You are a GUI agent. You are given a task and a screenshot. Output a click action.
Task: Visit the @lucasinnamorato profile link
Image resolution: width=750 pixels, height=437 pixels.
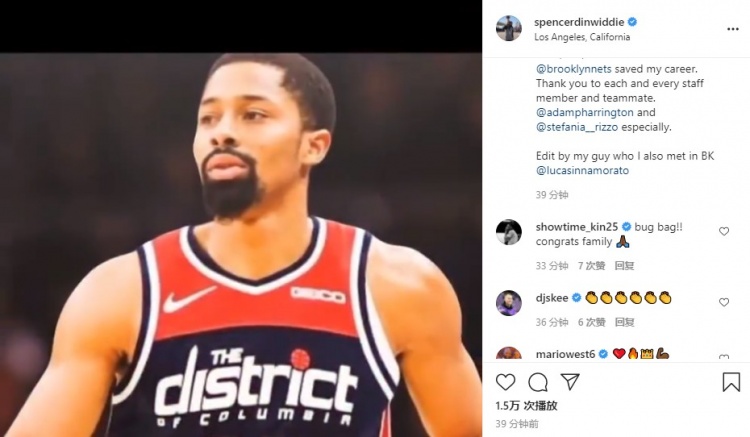coord(582,171)
